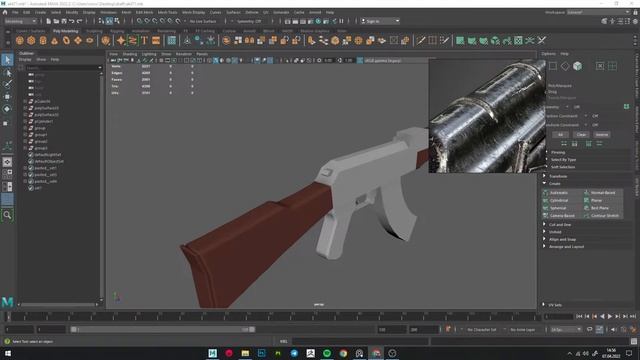Screen dimensions: 640x360
Task: Click the Play Forwards button
Action: (610, 316)
